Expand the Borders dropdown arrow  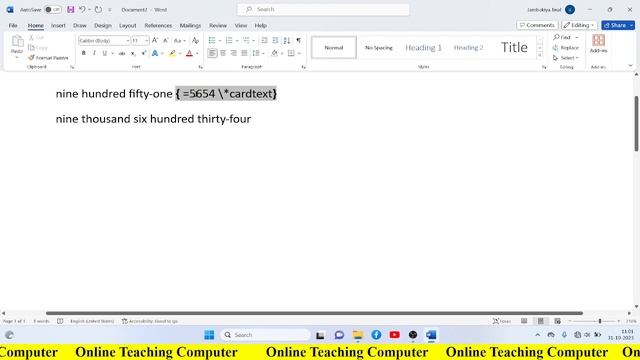click(x=299, y=53)
